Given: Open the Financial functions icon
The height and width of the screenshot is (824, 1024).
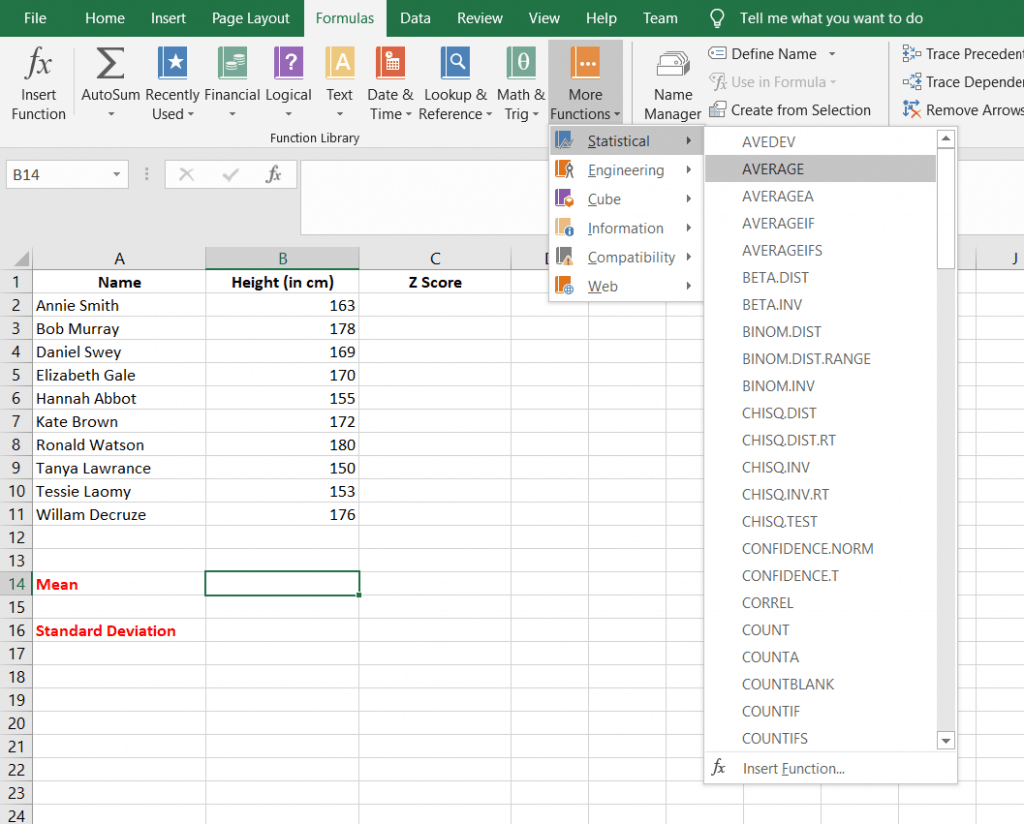Looking at the screenshot, I should tap(232, 63).
